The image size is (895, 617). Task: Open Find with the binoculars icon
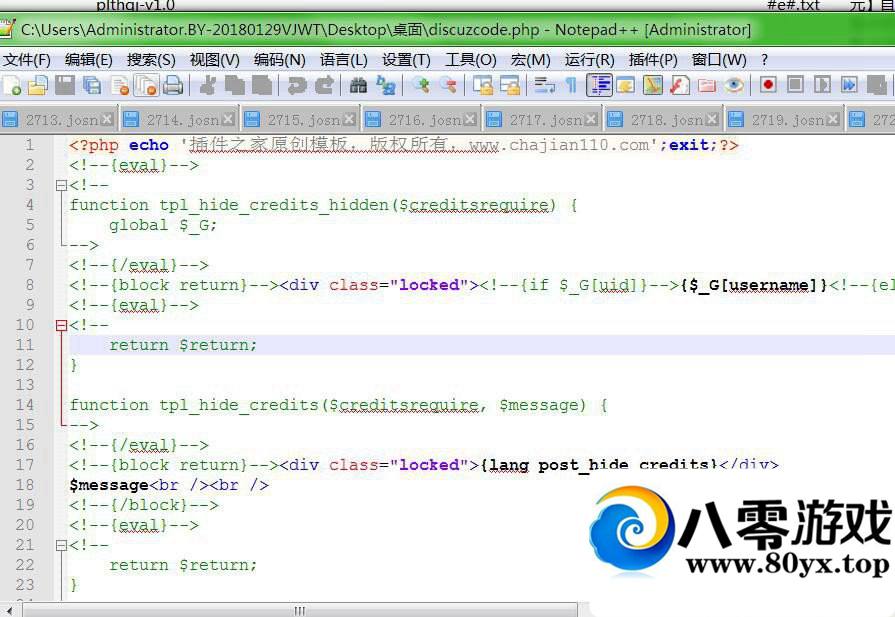(358, 86)
